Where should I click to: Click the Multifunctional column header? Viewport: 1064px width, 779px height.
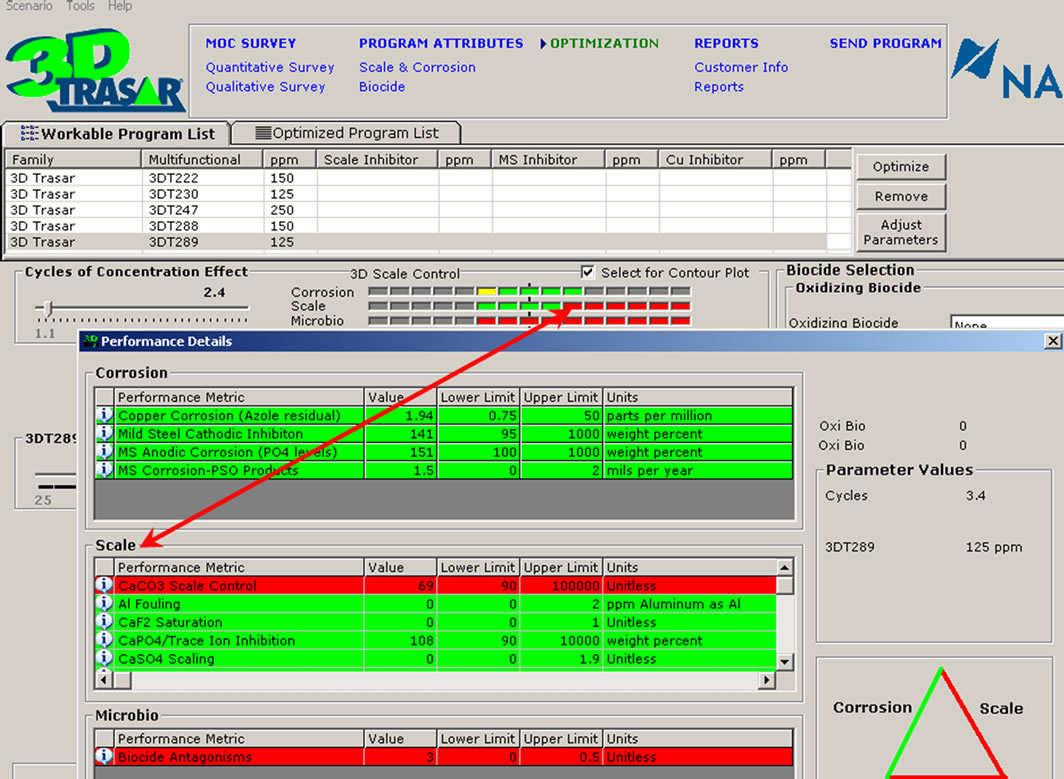202,159
